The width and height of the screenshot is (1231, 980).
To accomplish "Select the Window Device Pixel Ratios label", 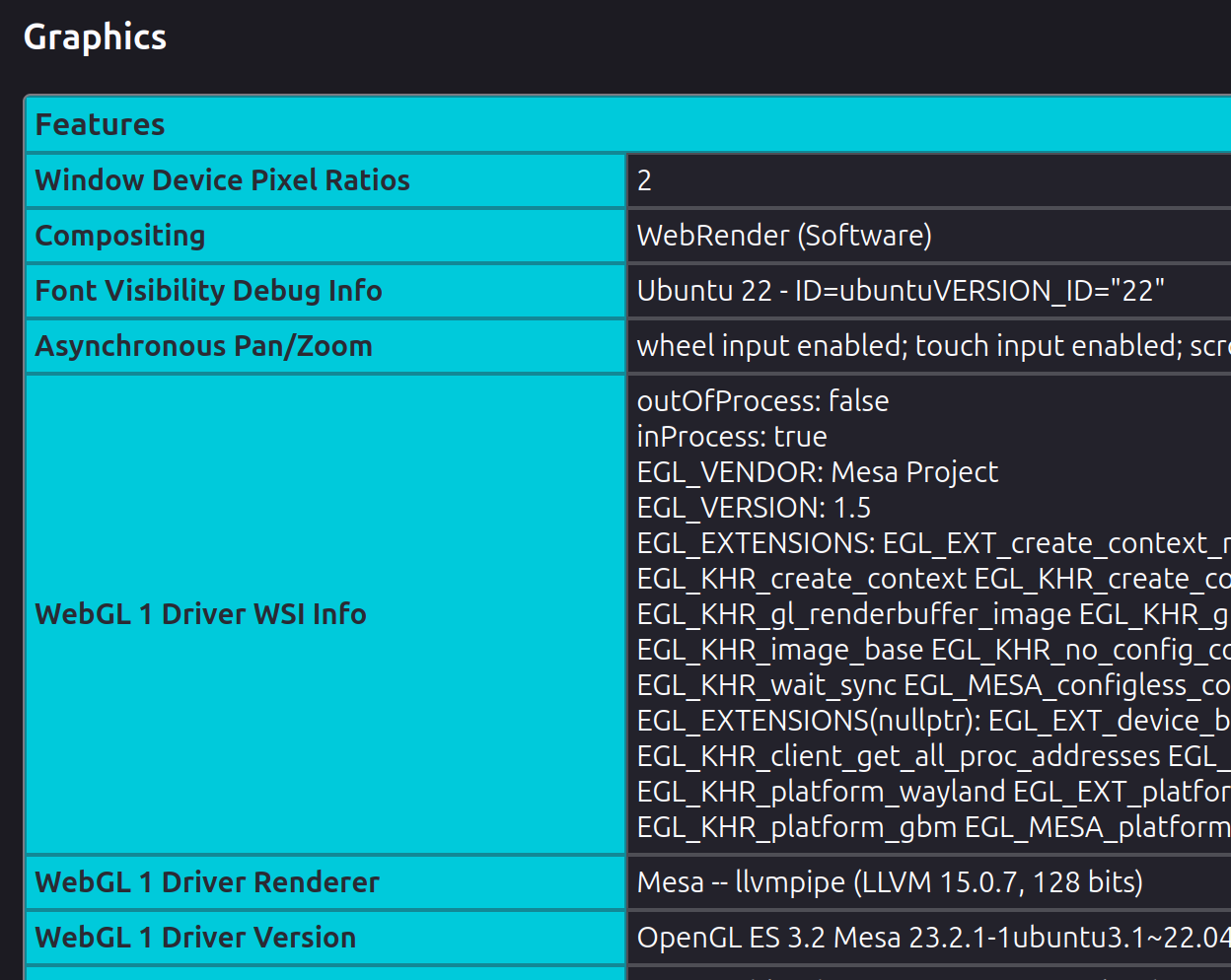I will point(222,180).
